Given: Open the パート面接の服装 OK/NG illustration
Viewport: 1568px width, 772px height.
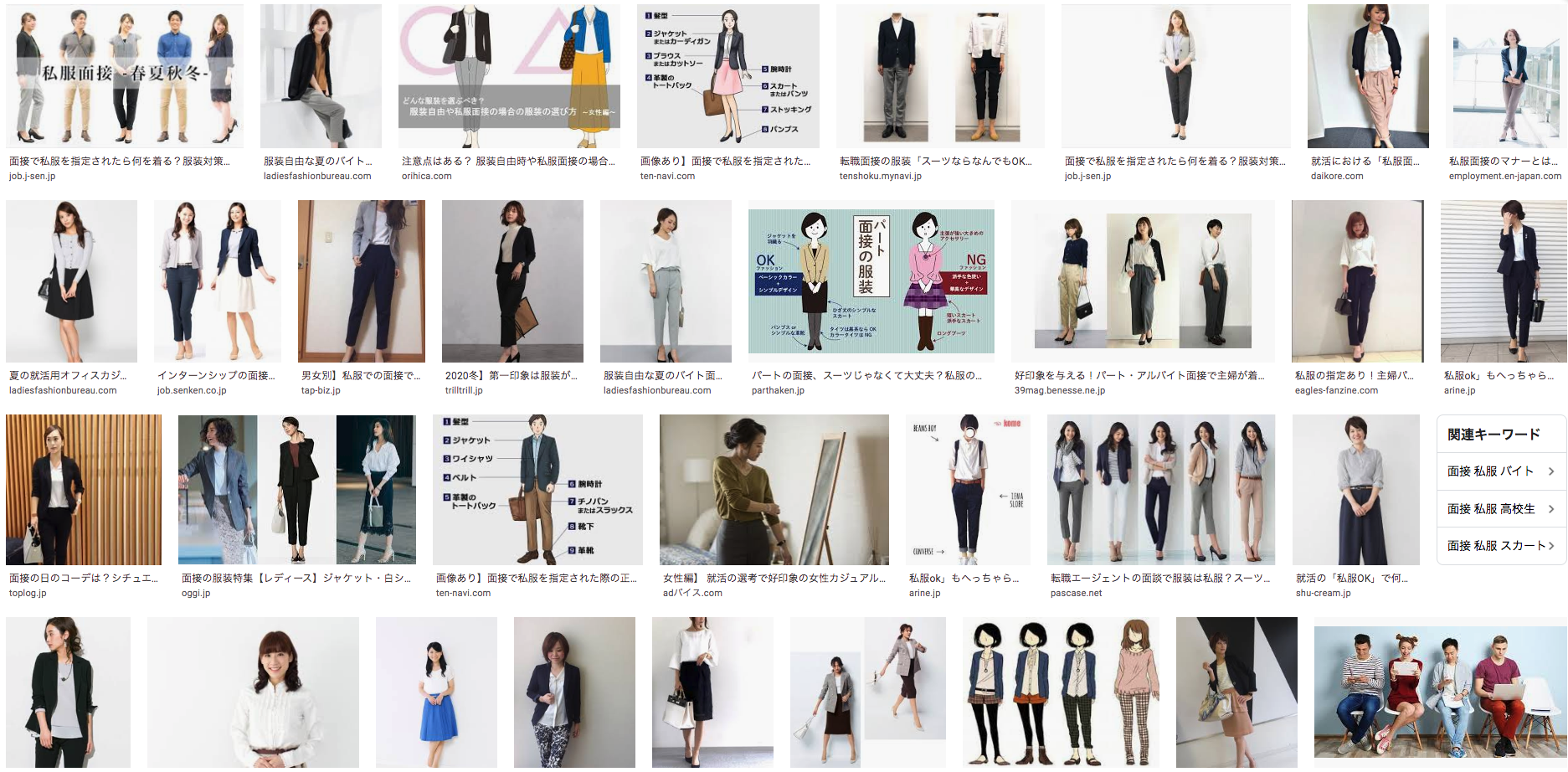Looking at the screenshot, I should pos(871,281).
